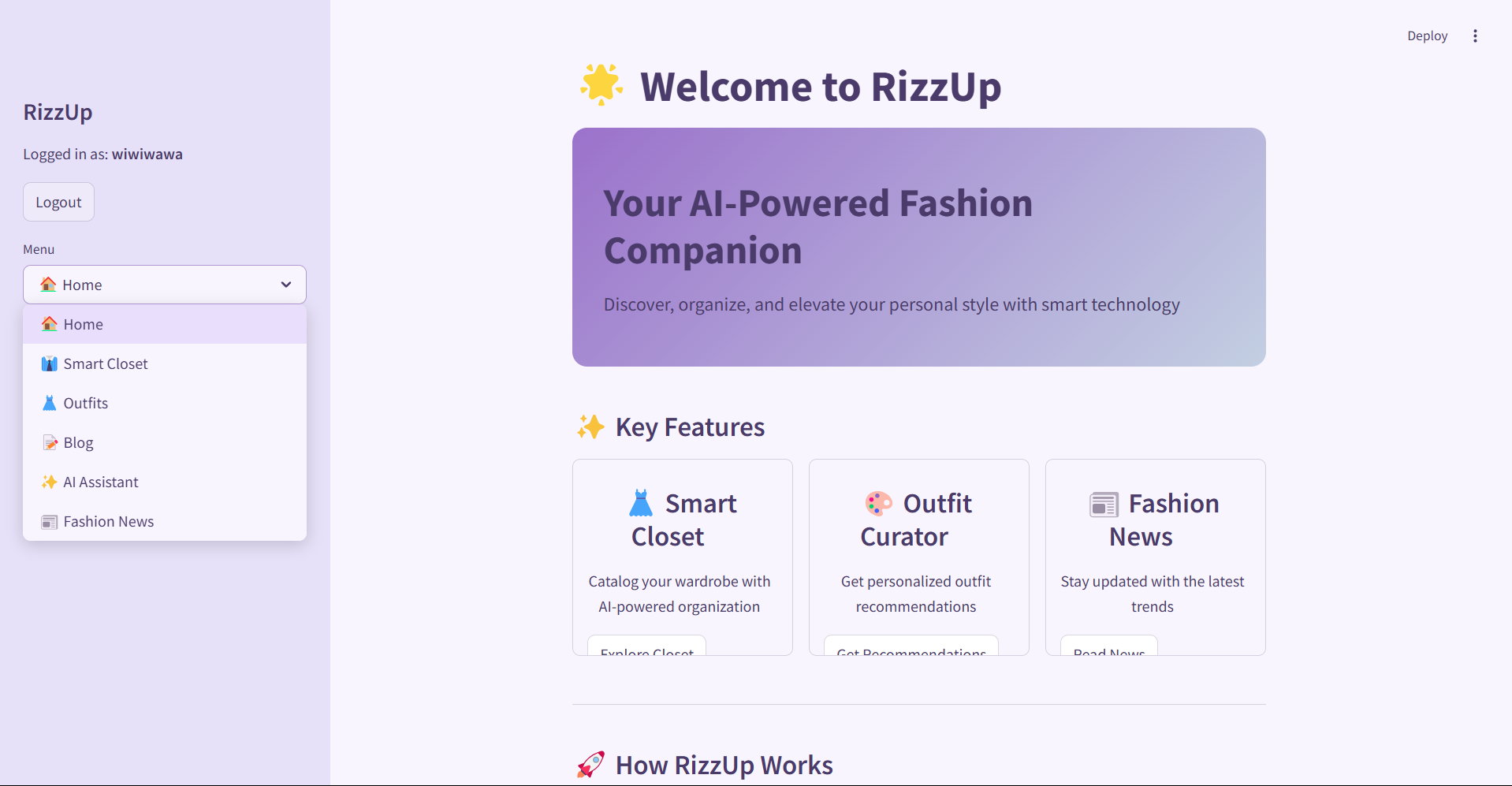Pick AI Assistant in the dropdown list
The height and width of the screenshot is (786, 1512).
tap(101, 482)
